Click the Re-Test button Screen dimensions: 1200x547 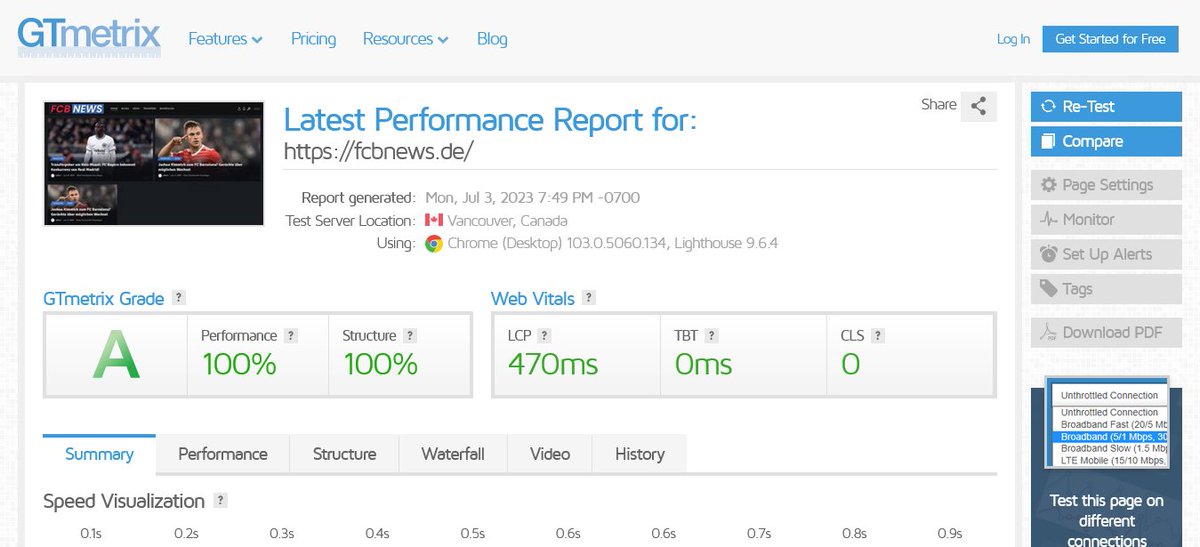[x=1106, y=106]
